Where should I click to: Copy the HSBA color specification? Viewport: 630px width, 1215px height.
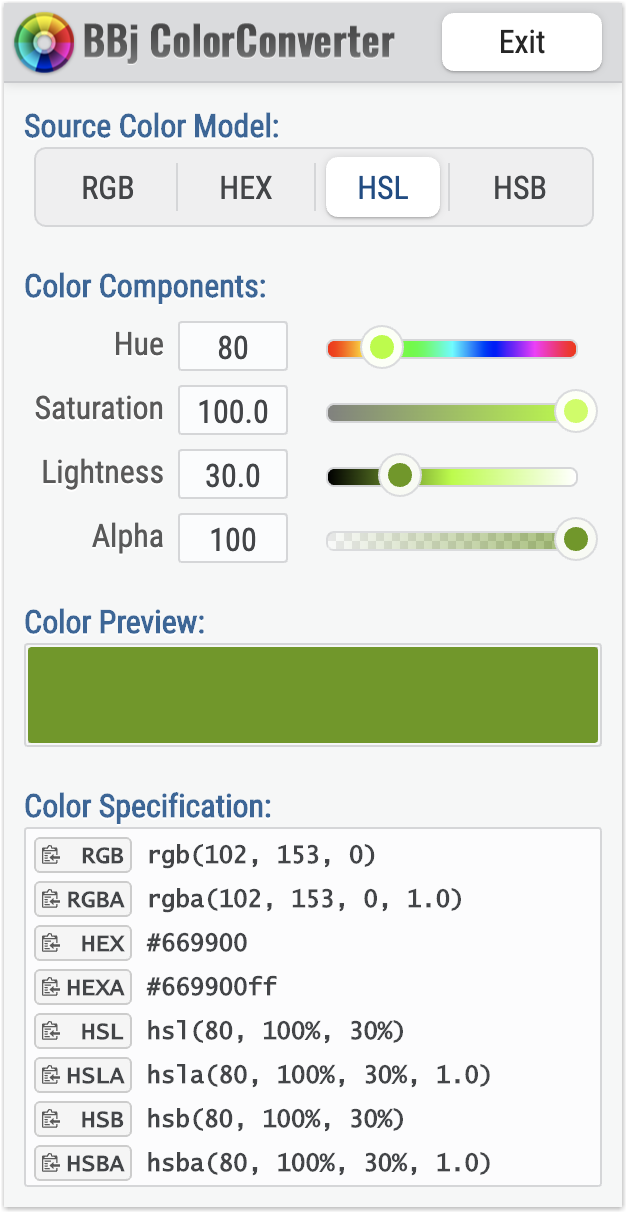click(84, 1163)
